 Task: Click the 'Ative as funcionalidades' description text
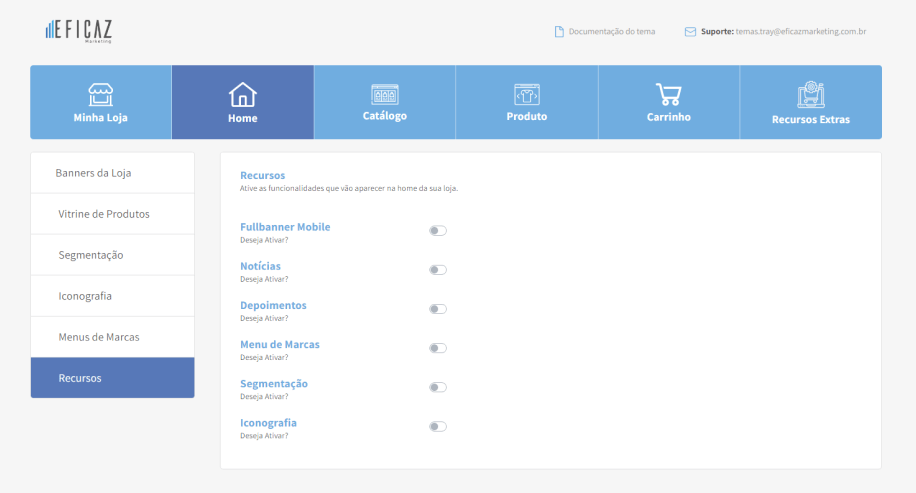tap(349, 188)
